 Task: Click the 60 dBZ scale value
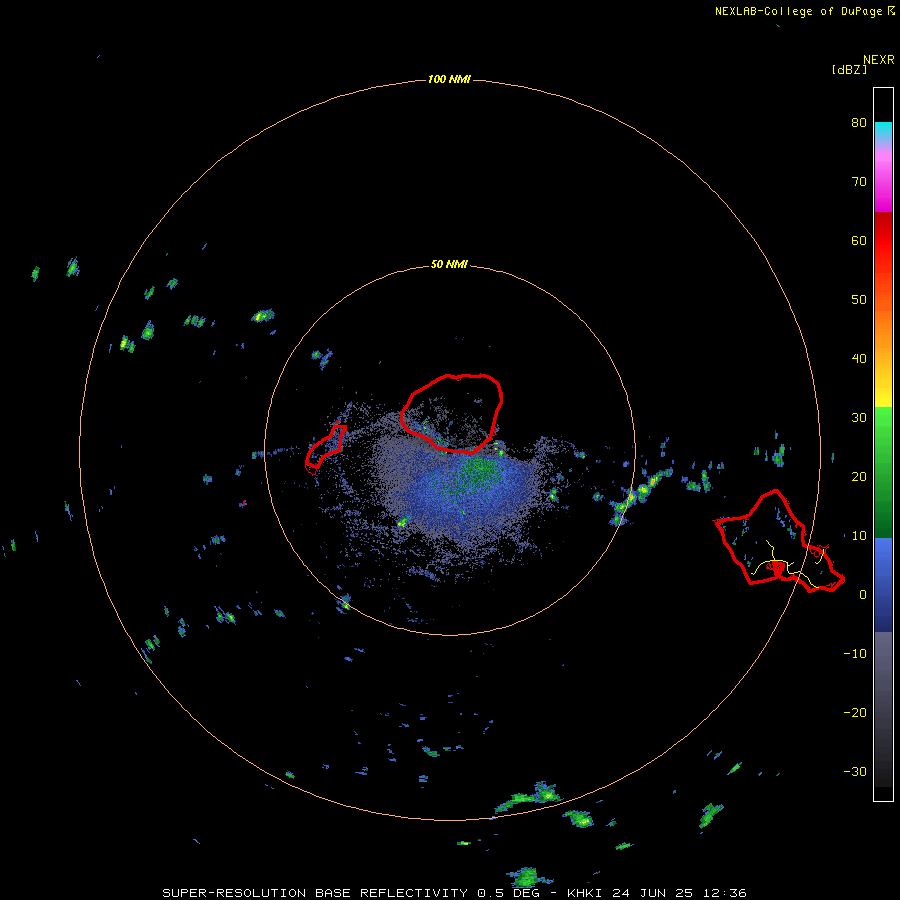(859, 240)
